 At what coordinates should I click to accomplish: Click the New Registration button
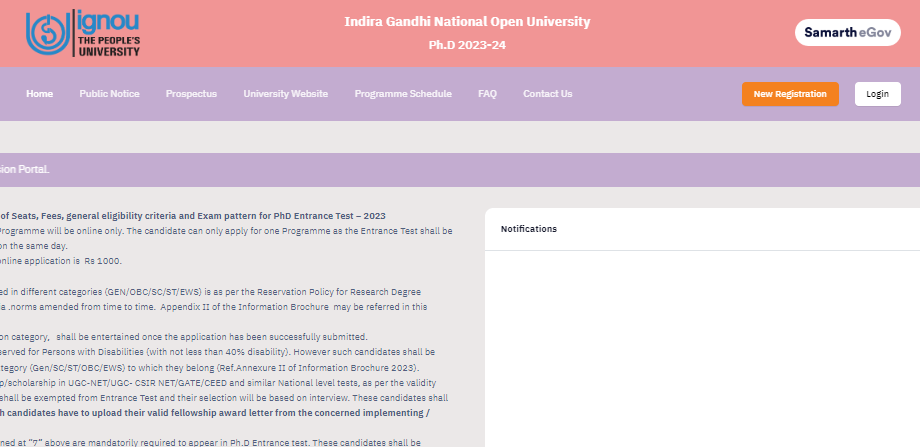pyautogui.click(x=790, y=94)
